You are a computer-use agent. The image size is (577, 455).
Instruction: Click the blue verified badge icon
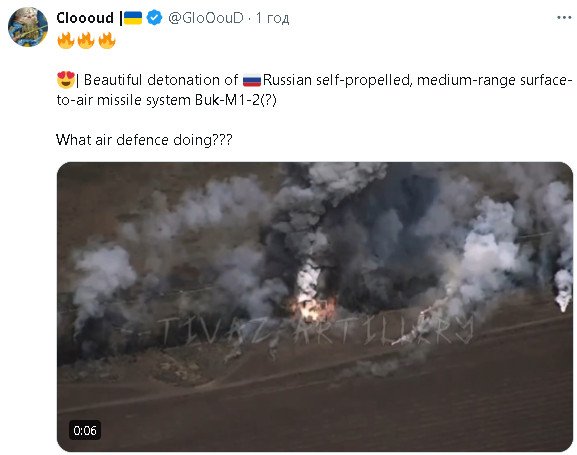[x=154, y=18]
